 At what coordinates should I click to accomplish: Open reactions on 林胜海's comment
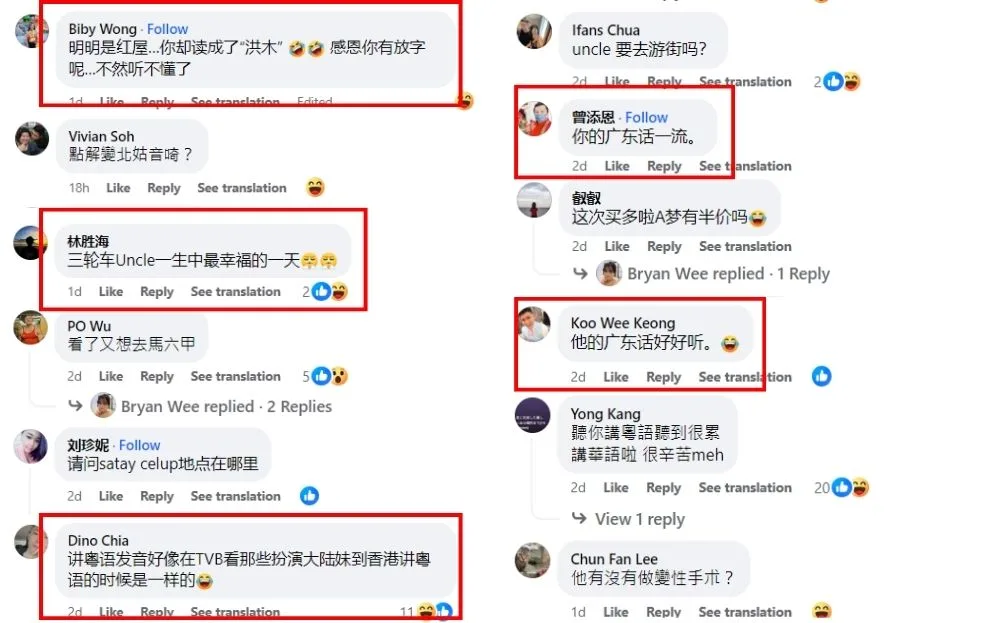(325, 291)
